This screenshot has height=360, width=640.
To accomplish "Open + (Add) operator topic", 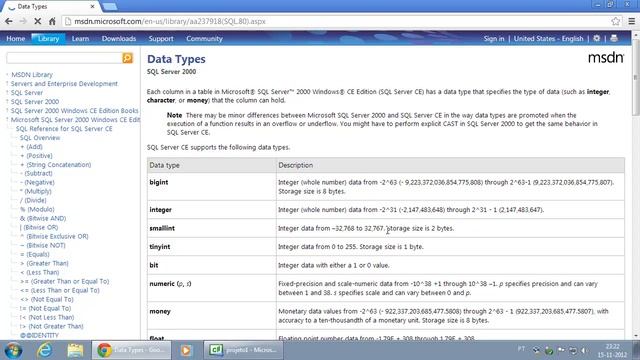I will pos(31,147).
